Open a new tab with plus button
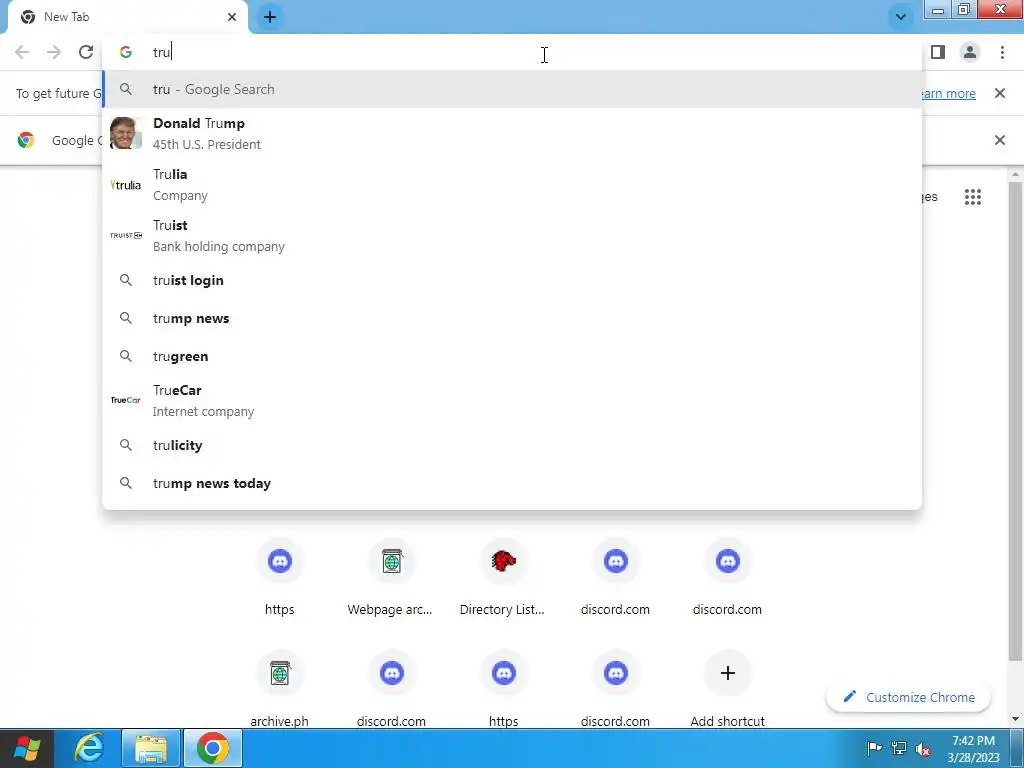Viewport: 1024px width, 768px height. (x=270, y=17)
